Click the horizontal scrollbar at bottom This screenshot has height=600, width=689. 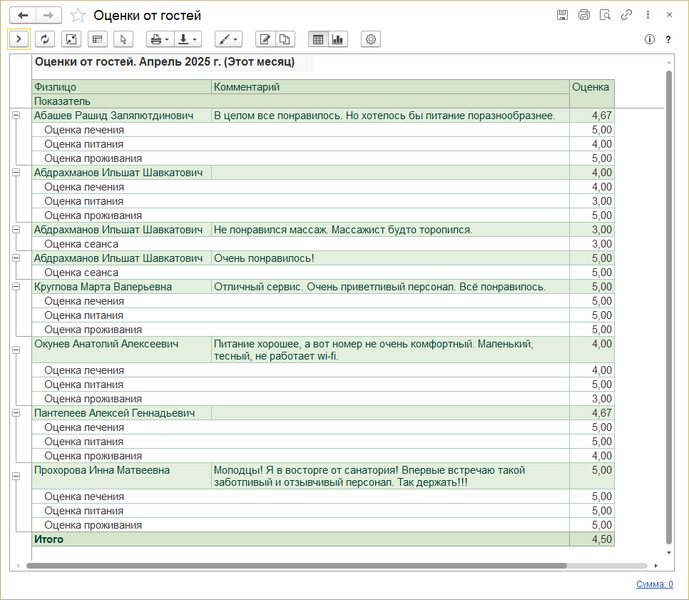point(300,566)
